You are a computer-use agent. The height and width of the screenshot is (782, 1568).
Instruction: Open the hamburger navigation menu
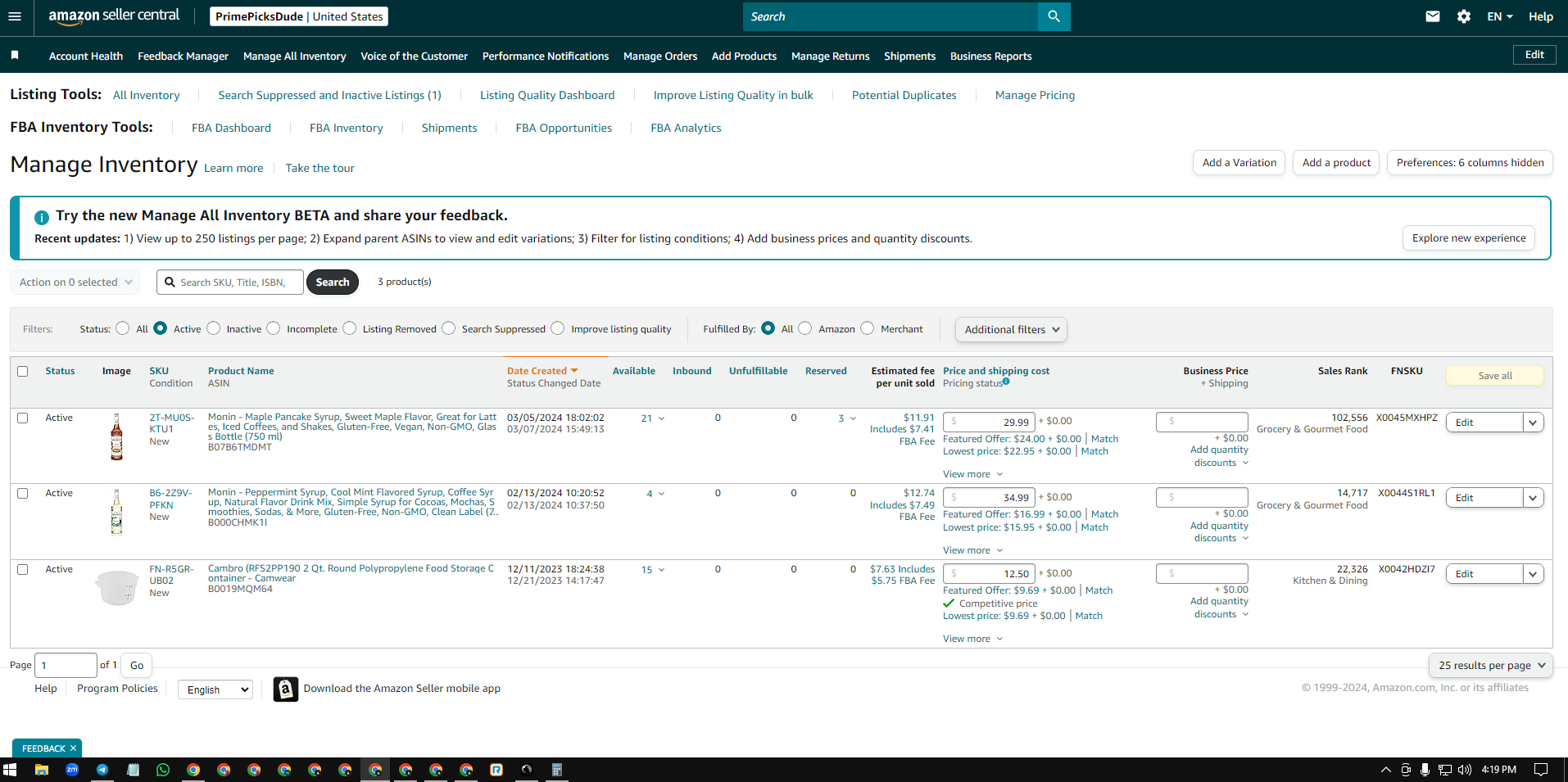click(14, 16)
